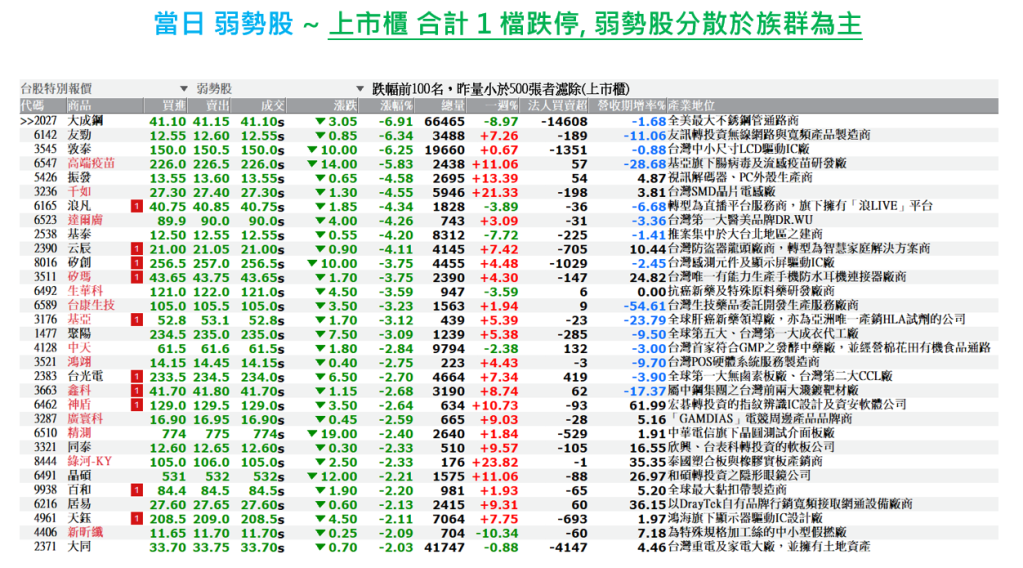
Task: Open stock 高端疫苗 from the list
Action: click(91, 163)
